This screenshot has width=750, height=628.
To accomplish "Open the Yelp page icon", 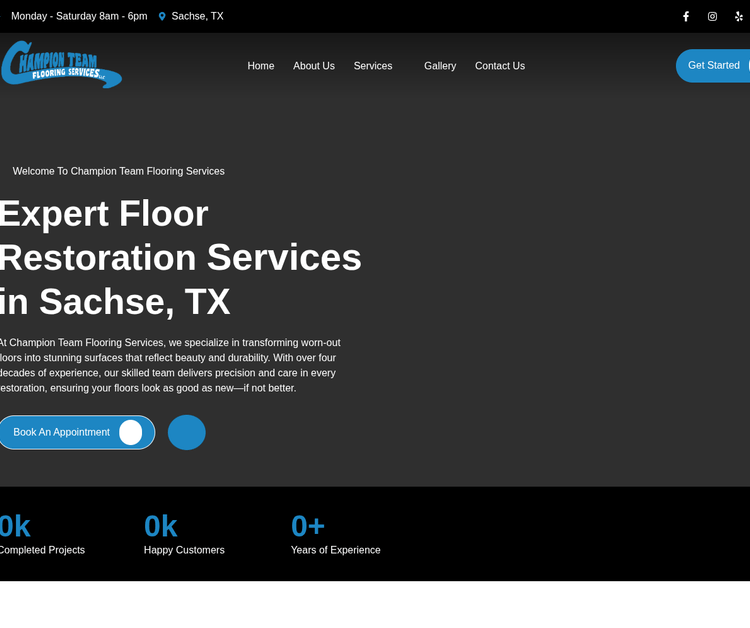I will click(739, 17).
